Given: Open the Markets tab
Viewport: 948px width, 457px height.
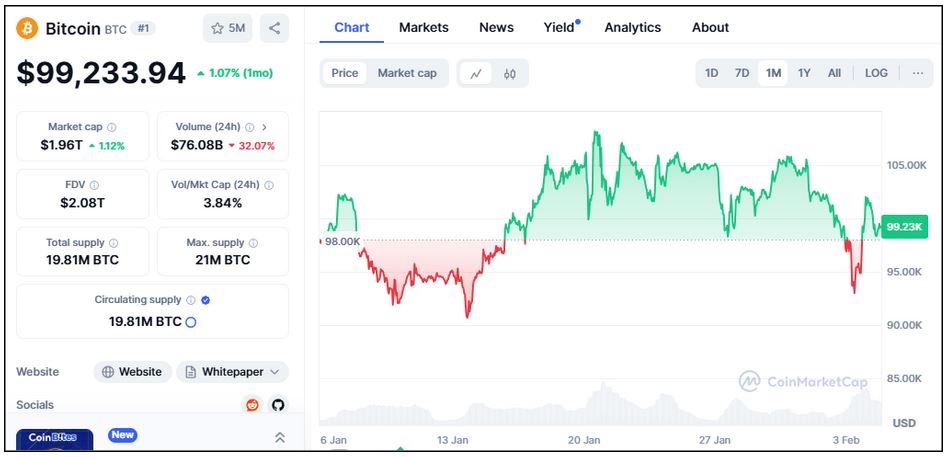Looking at the screenshot, I should (424, 27).
